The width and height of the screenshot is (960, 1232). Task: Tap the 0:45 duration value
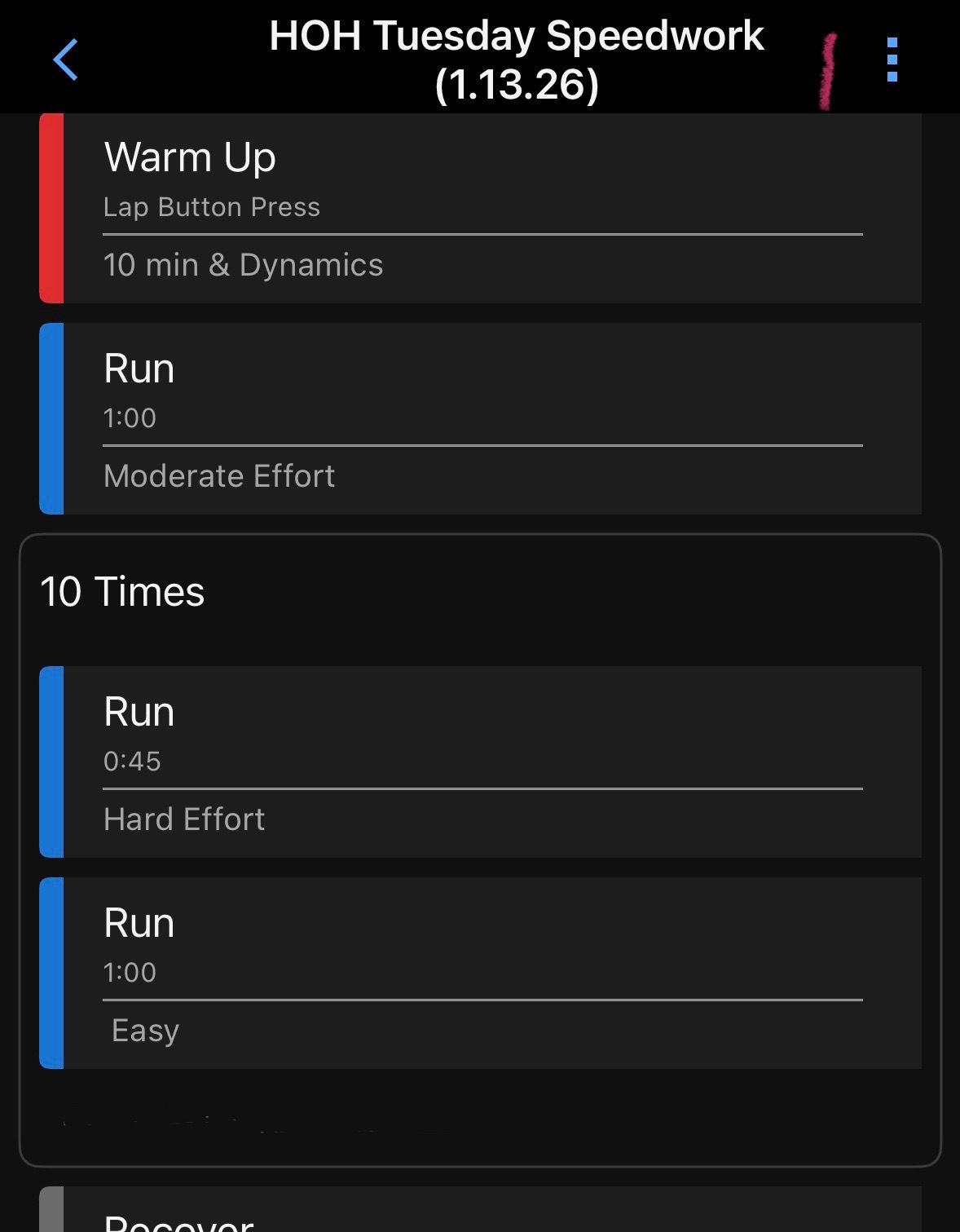[x=132, y=762]
